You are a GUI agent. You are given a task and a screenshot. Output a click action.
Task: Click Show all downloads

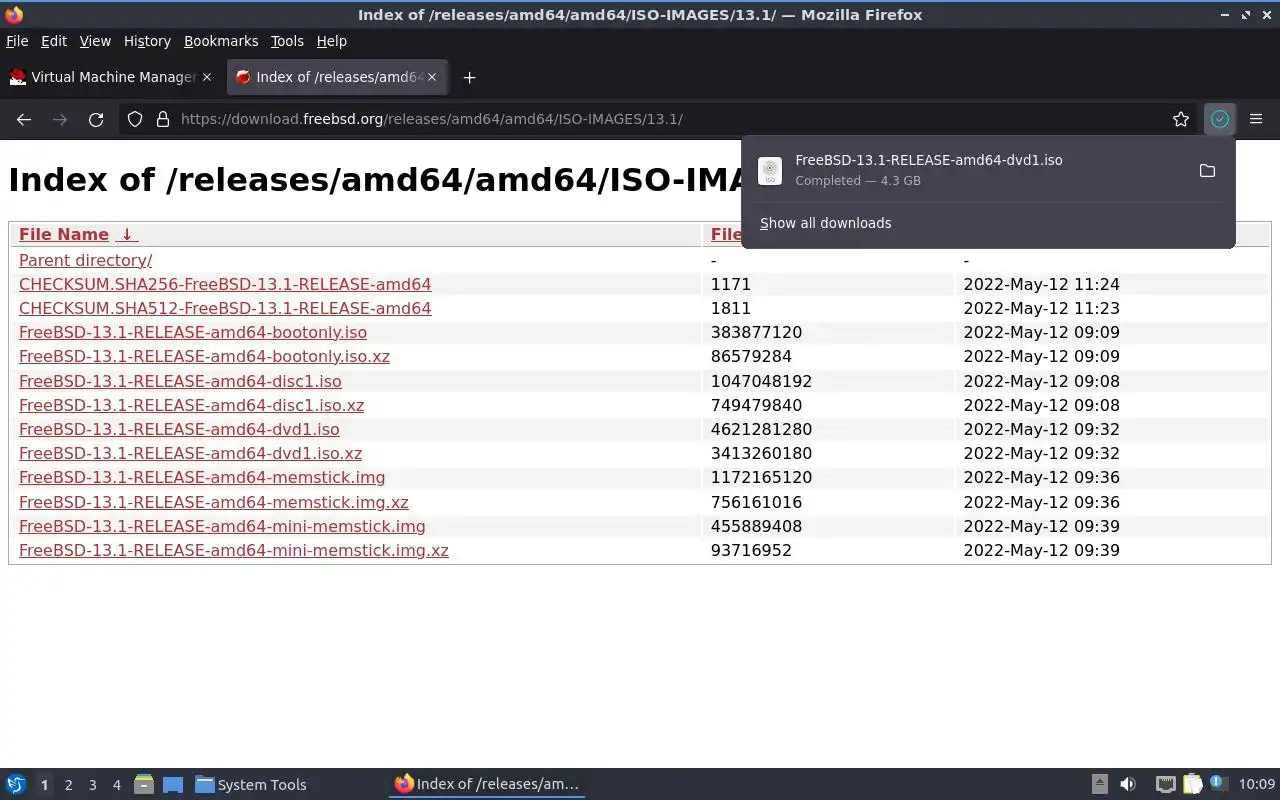point(825,223)
